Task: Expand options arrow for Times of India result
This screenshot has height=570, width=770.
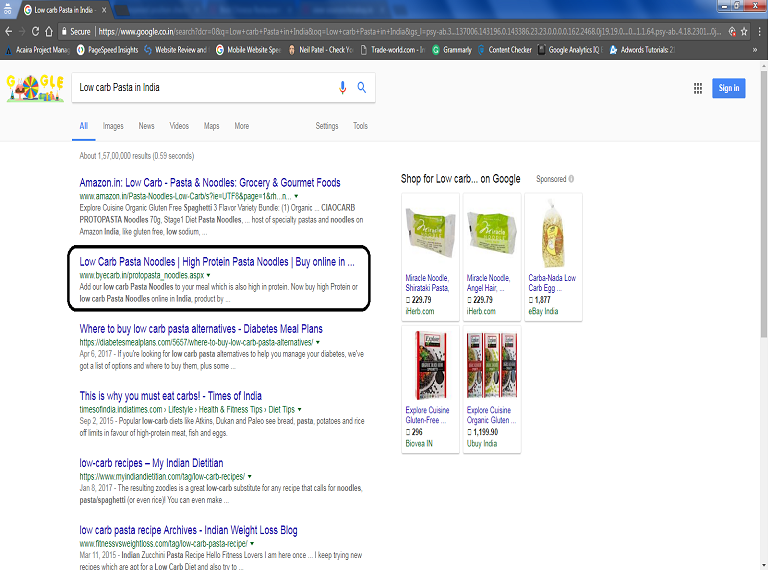Action: tap(300, 409)
